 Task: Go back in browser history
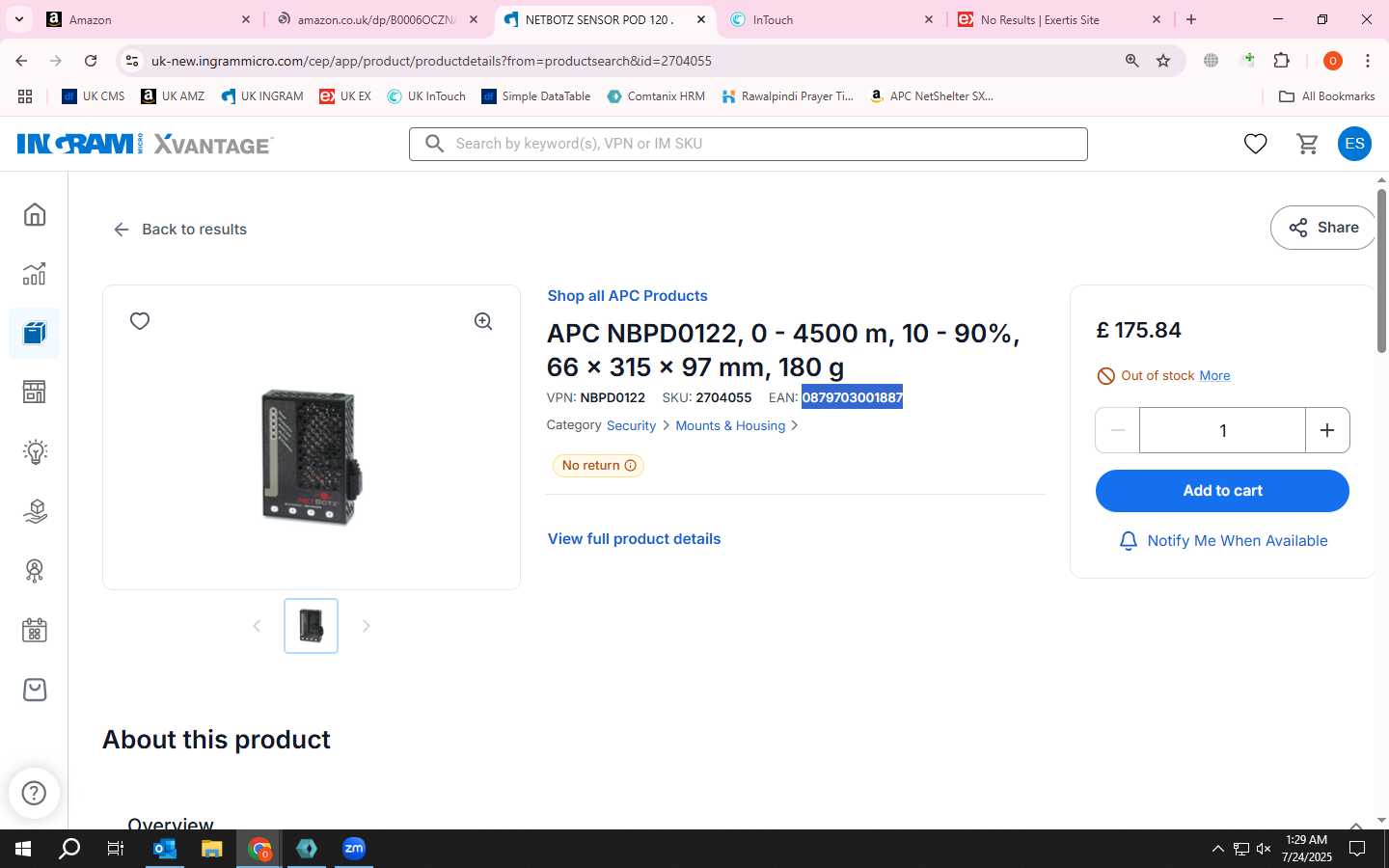(x=21, y=61)
